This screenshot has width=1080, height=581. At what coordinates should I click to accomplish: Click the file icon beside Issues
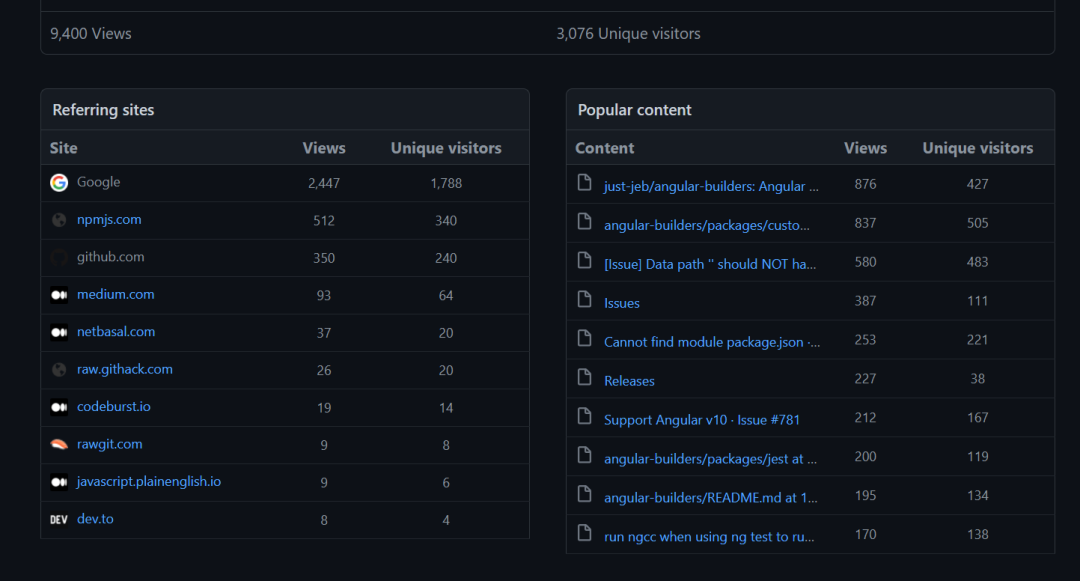coord(585,299)
